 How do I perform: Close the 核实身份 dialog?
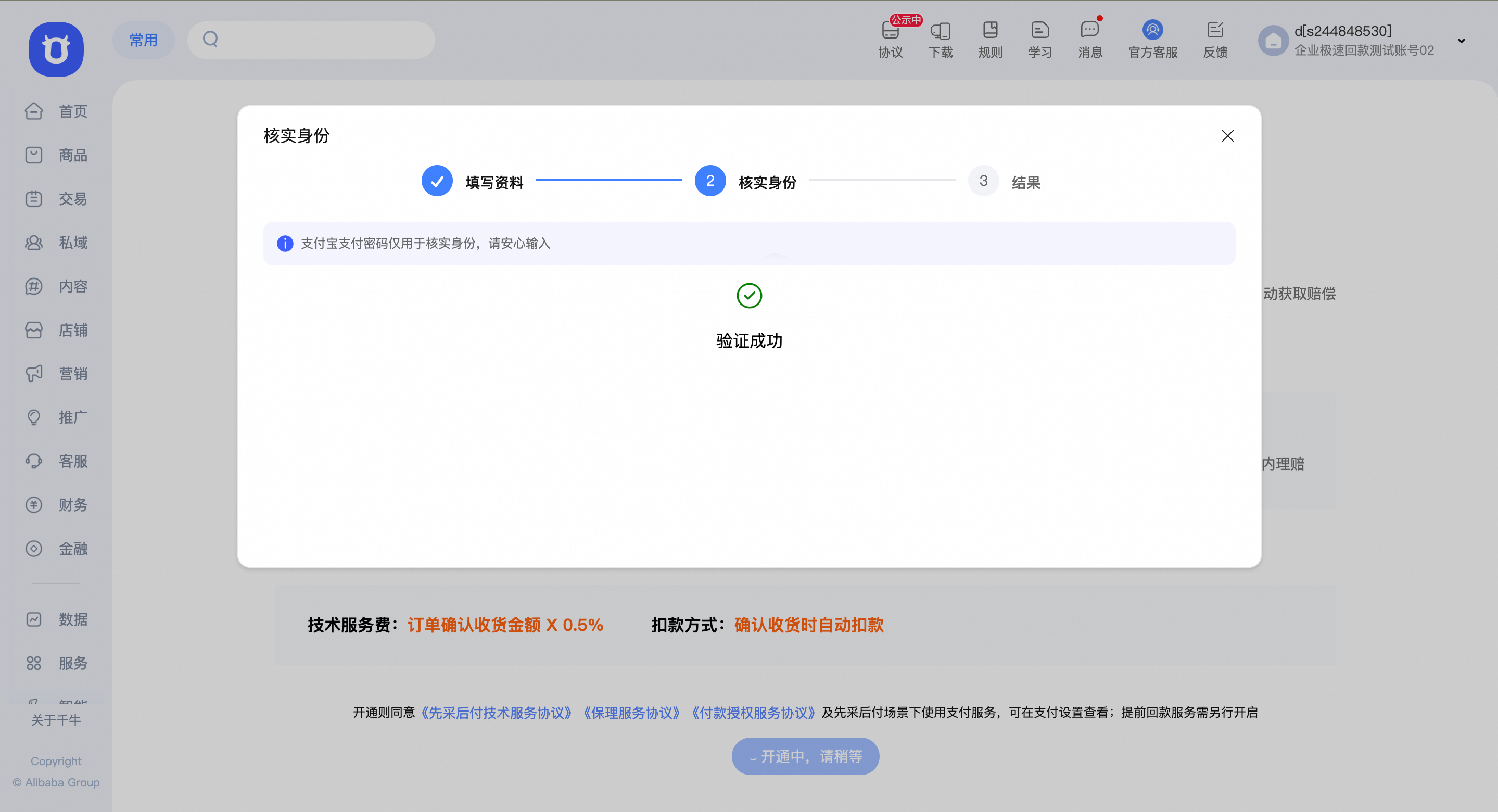point(1227,135)
